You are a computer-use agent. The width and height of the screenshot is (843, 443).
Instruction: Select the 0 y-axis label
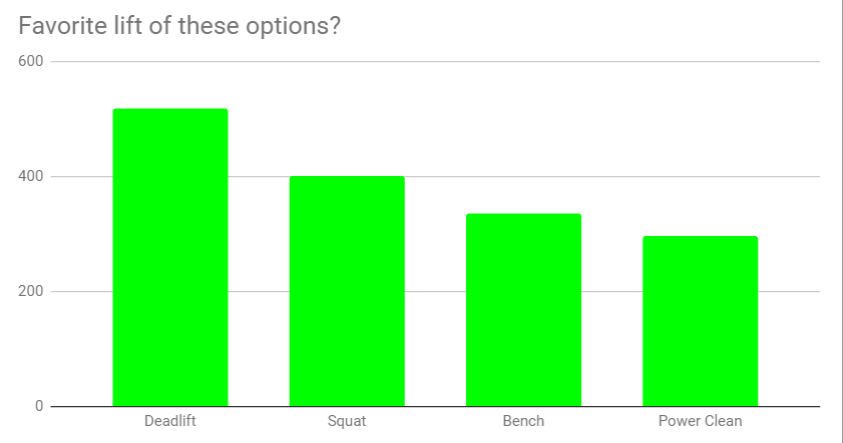click(40, 407)
